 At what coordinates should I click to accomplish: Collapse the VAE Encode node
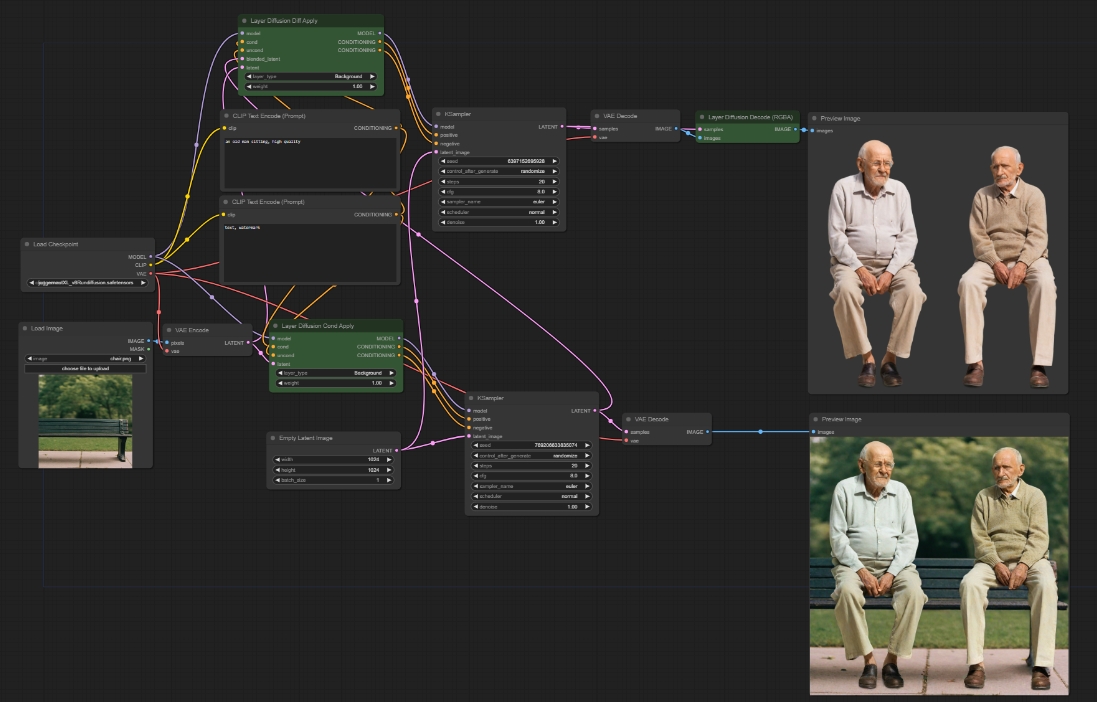[x=168, y=329]
